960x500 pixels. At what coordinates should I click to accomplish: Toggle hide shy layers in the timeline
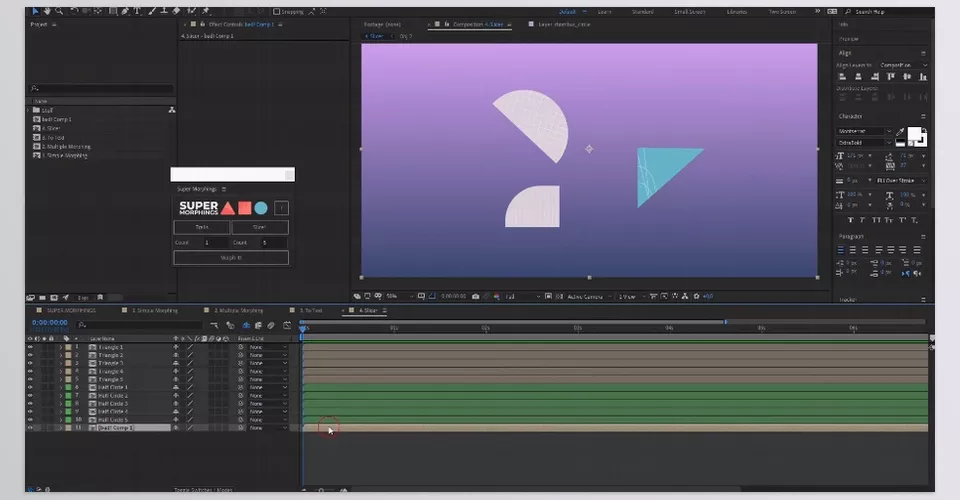coord(246,325)
